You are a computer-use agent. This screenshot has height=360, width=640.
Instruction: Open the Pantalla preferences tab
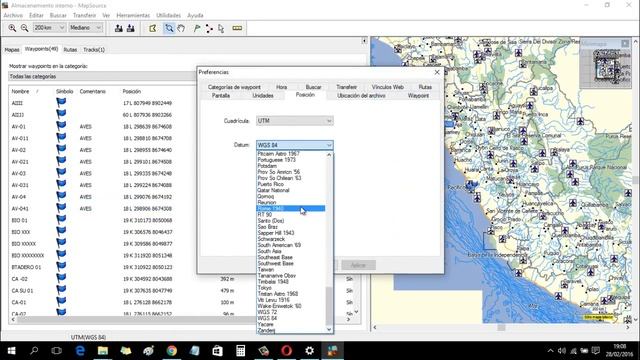[221, 96]
